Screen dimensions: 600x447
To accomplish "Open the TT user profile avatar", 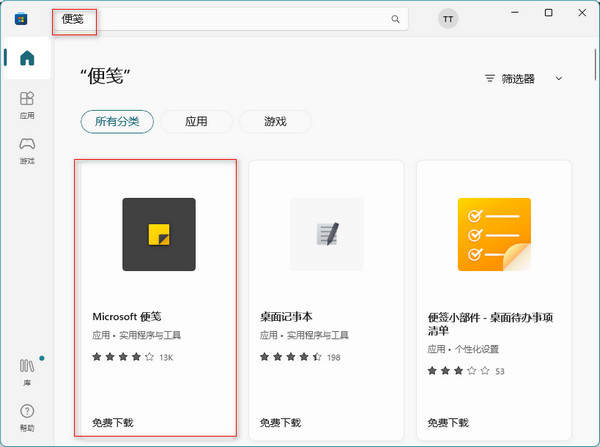I will click(x=448, y=19).
